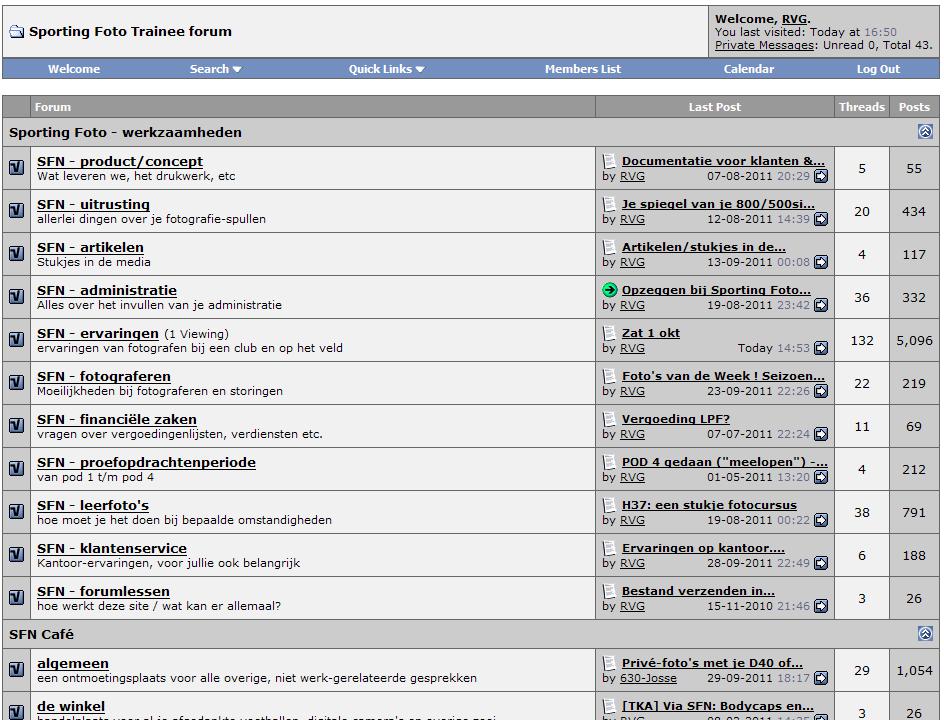Open the Search dropdown menu
Viewport: 944px width, 720px height.
pos(215,69)
